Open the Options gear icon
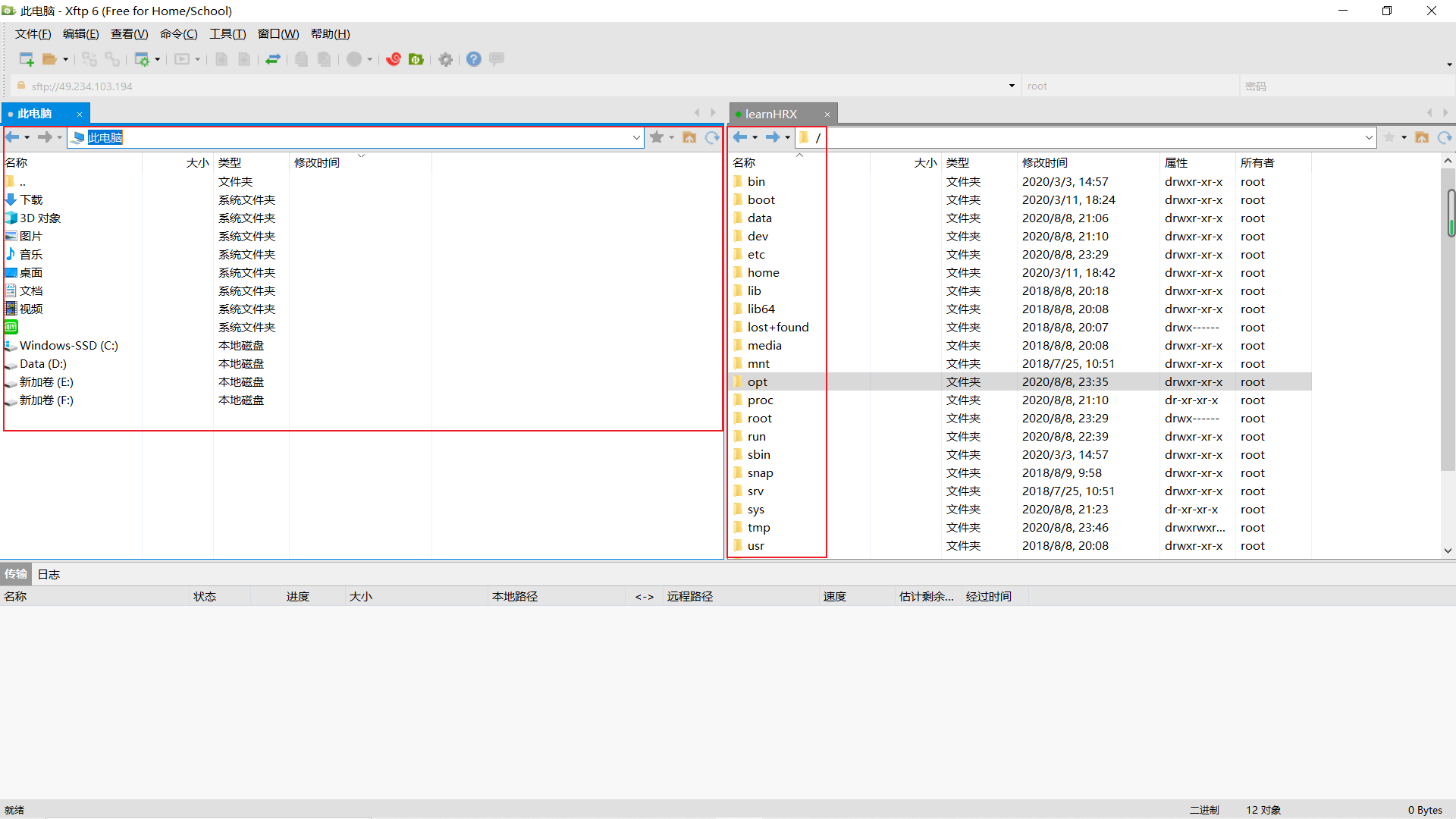The width and height of the screenshot is (1456, 819). coord(446,59)
